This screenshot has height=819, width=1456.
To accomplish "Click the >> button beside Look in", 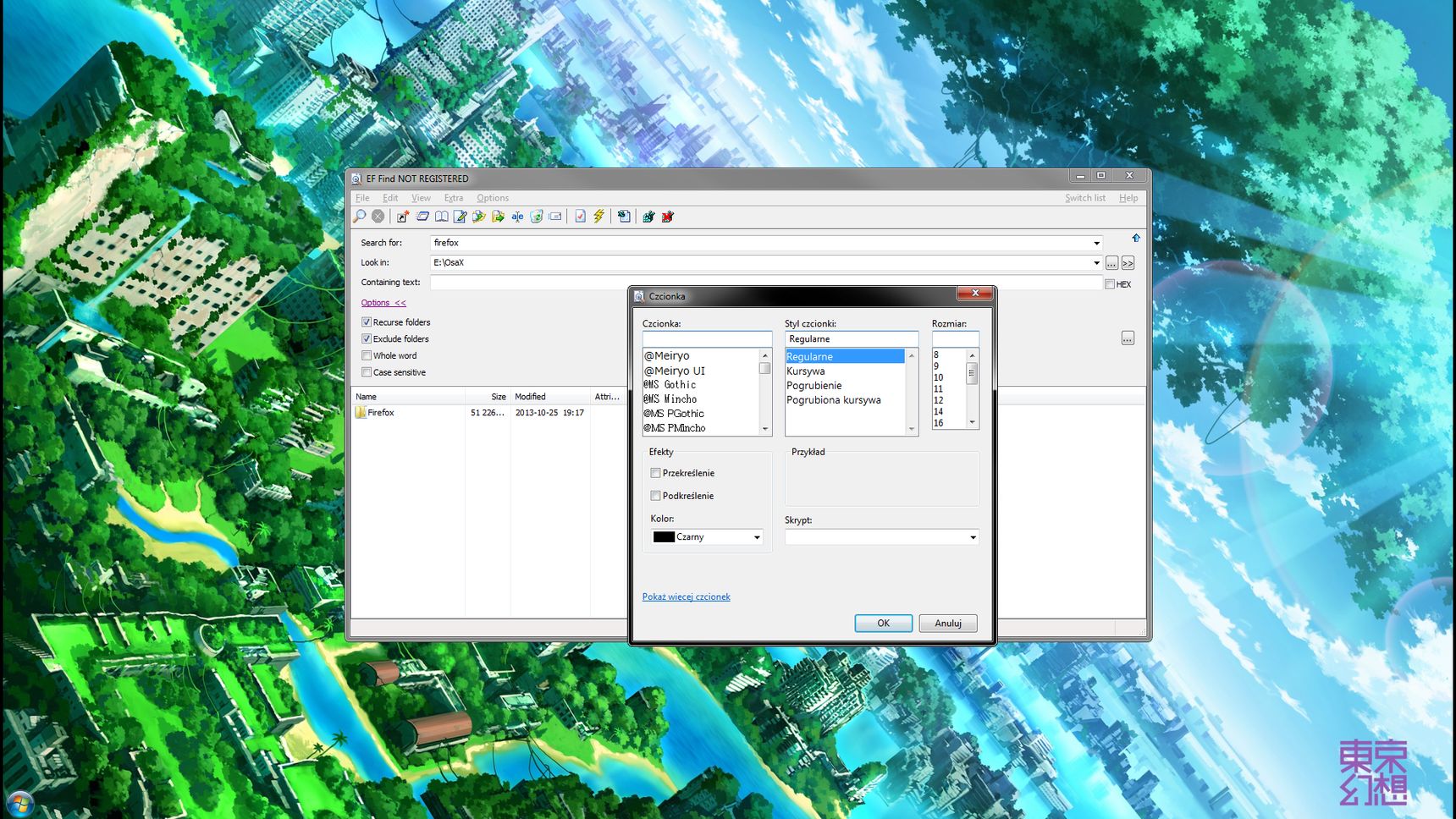I will (x=1128, y=263).
